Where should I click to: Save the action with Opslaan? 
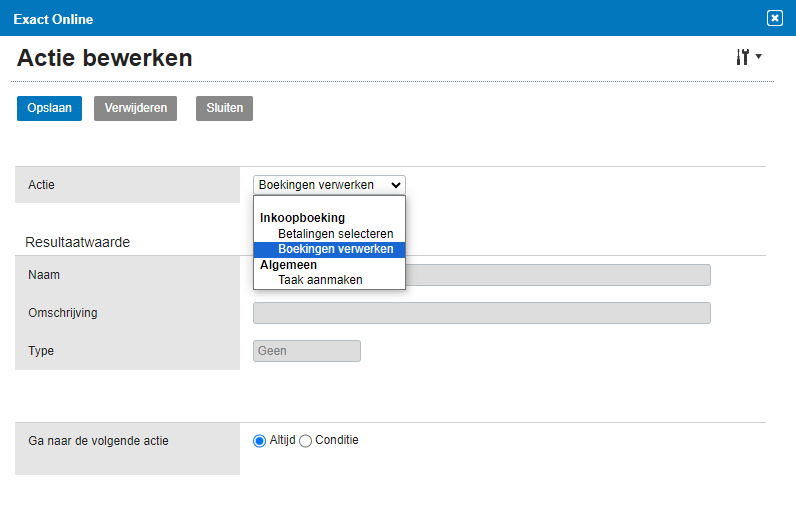49,108
